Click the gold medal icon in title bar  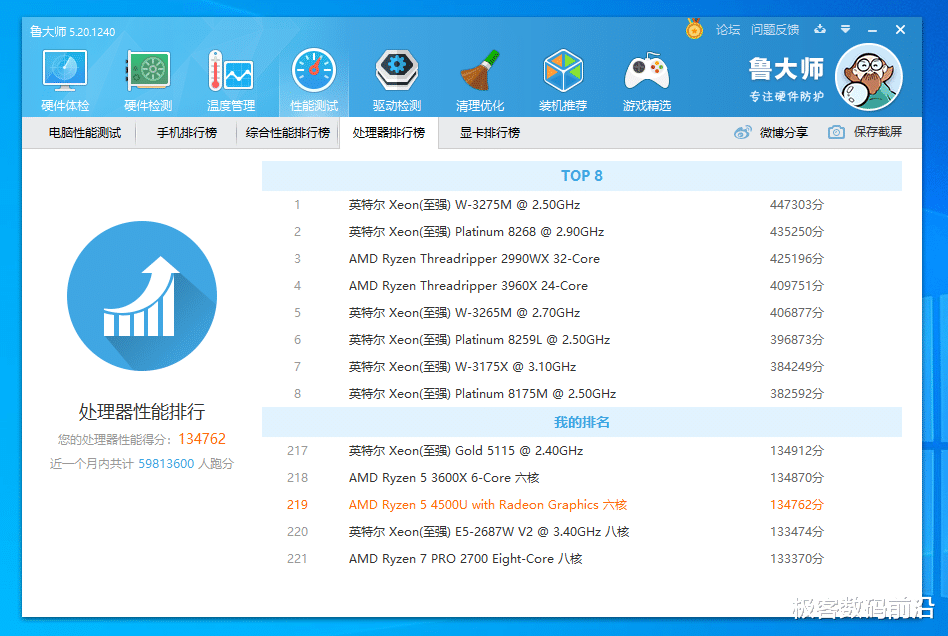[x=694, y=30]
